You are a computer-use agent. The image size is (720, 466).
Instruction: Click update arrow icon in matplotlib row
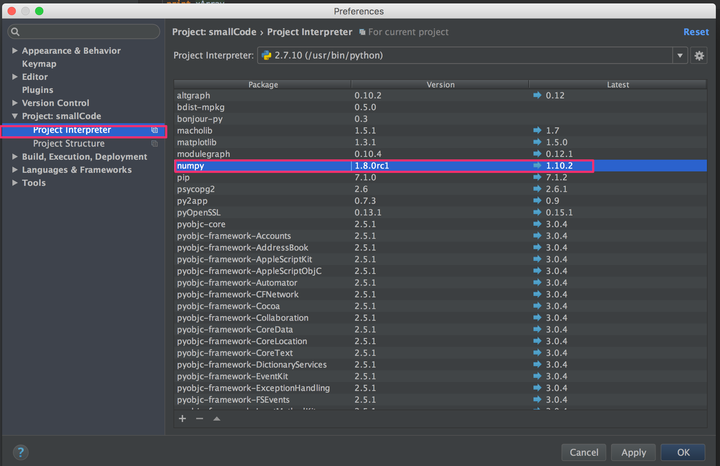pos(537,142)
